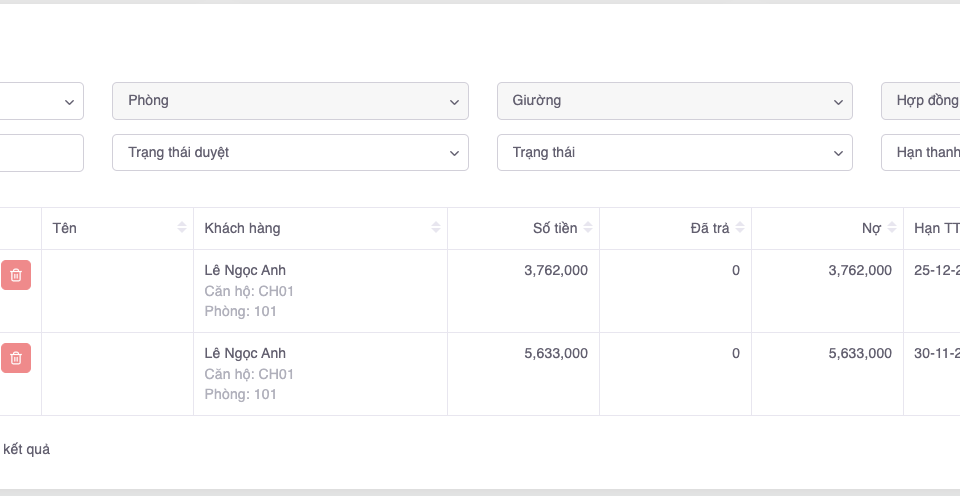The image size is (960, 496).
Task: Sort by Nợ column sort icon
Action: tap(892, 228)
